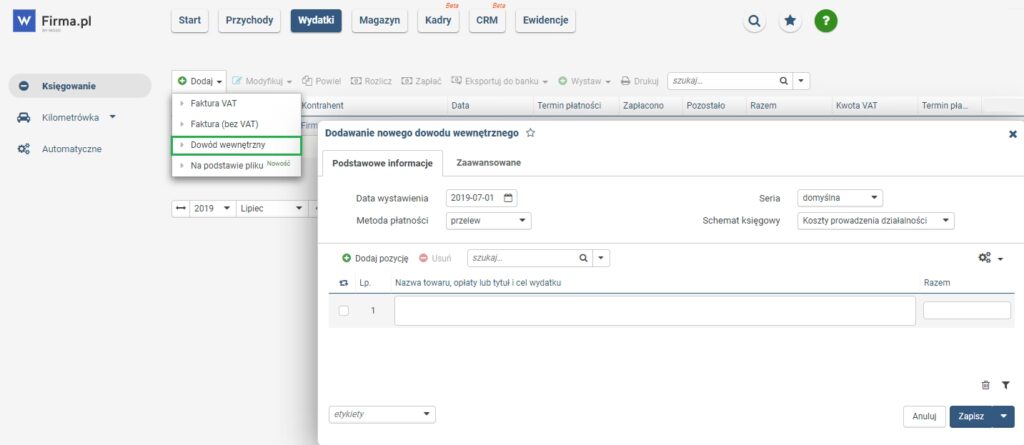This screenshot has height=445, width=1024.
Task: Open the gears settings icon in dialog
Action: (985, 258)
